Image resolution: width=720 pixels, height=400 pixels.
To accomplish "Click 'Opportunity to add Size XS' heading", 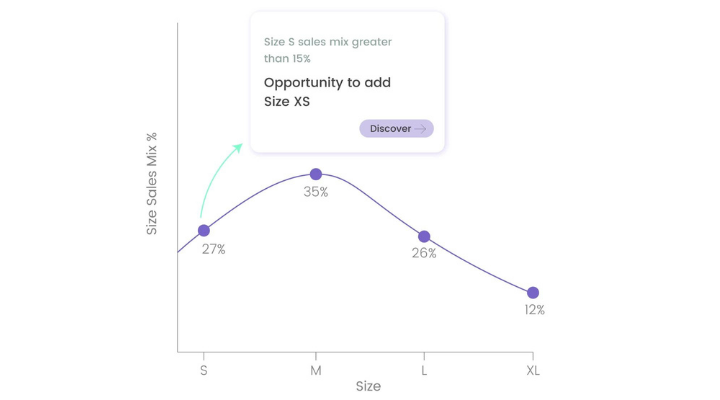I will coord(327,92).
